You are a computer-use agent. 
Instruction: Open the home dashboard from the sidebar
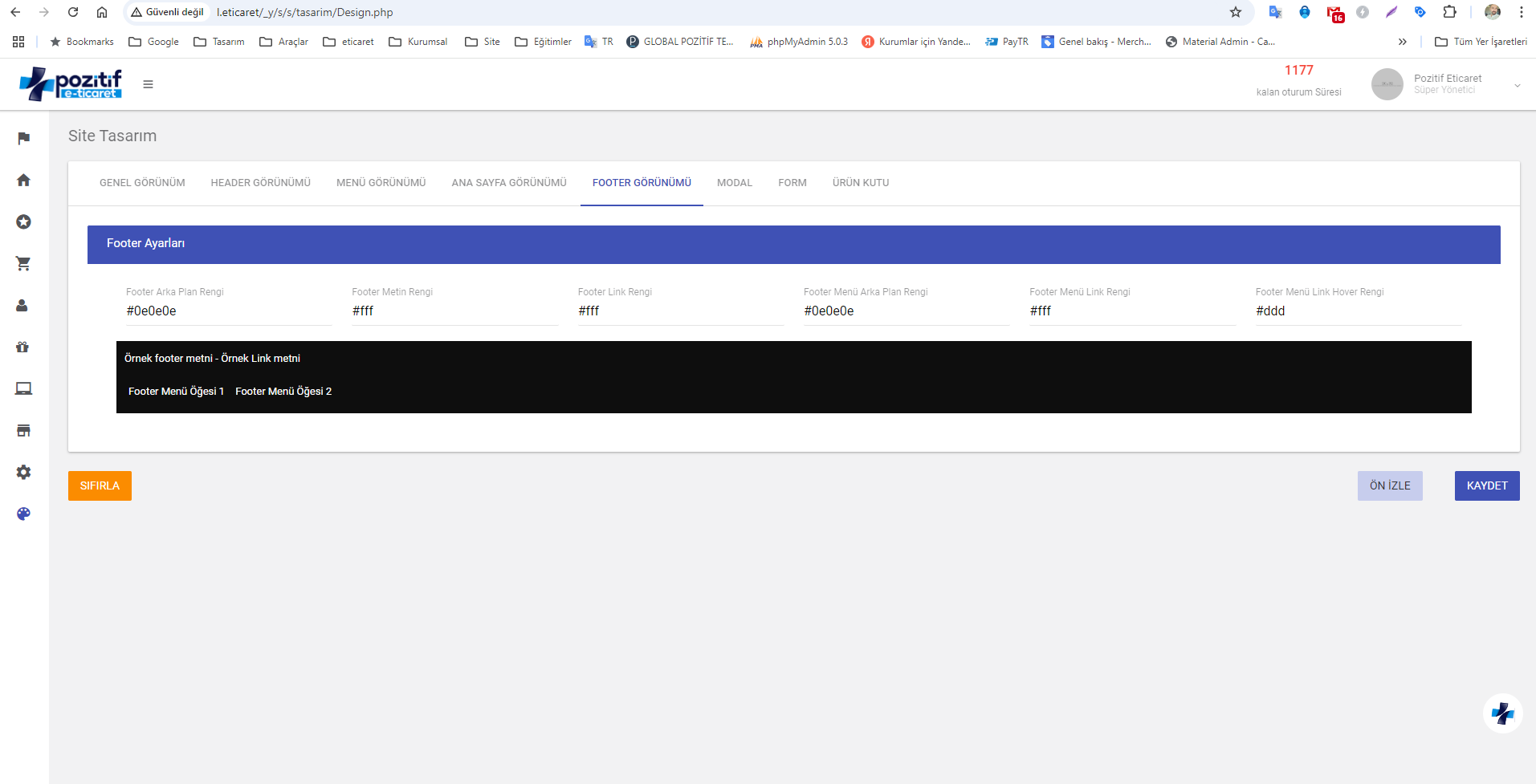point(23,180)
